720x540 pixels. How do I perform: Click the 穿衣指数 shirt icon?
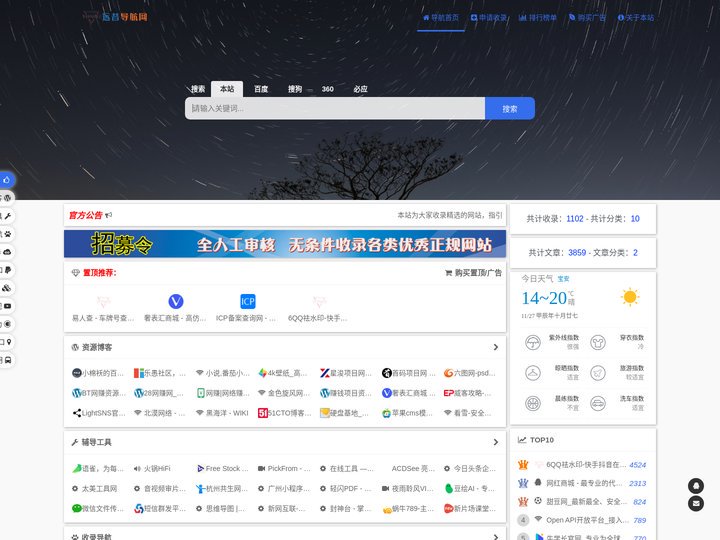(597, 343)
